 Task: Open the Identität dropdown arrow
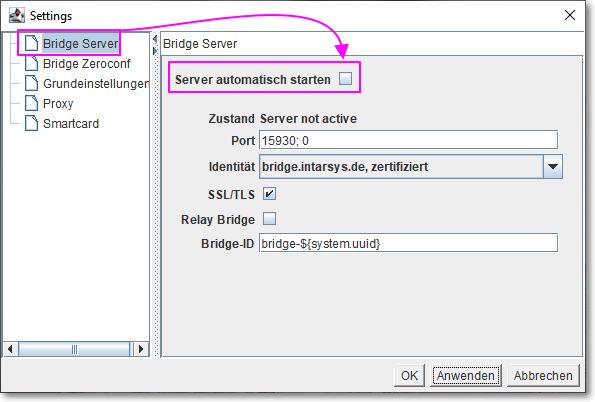point(552,167)
